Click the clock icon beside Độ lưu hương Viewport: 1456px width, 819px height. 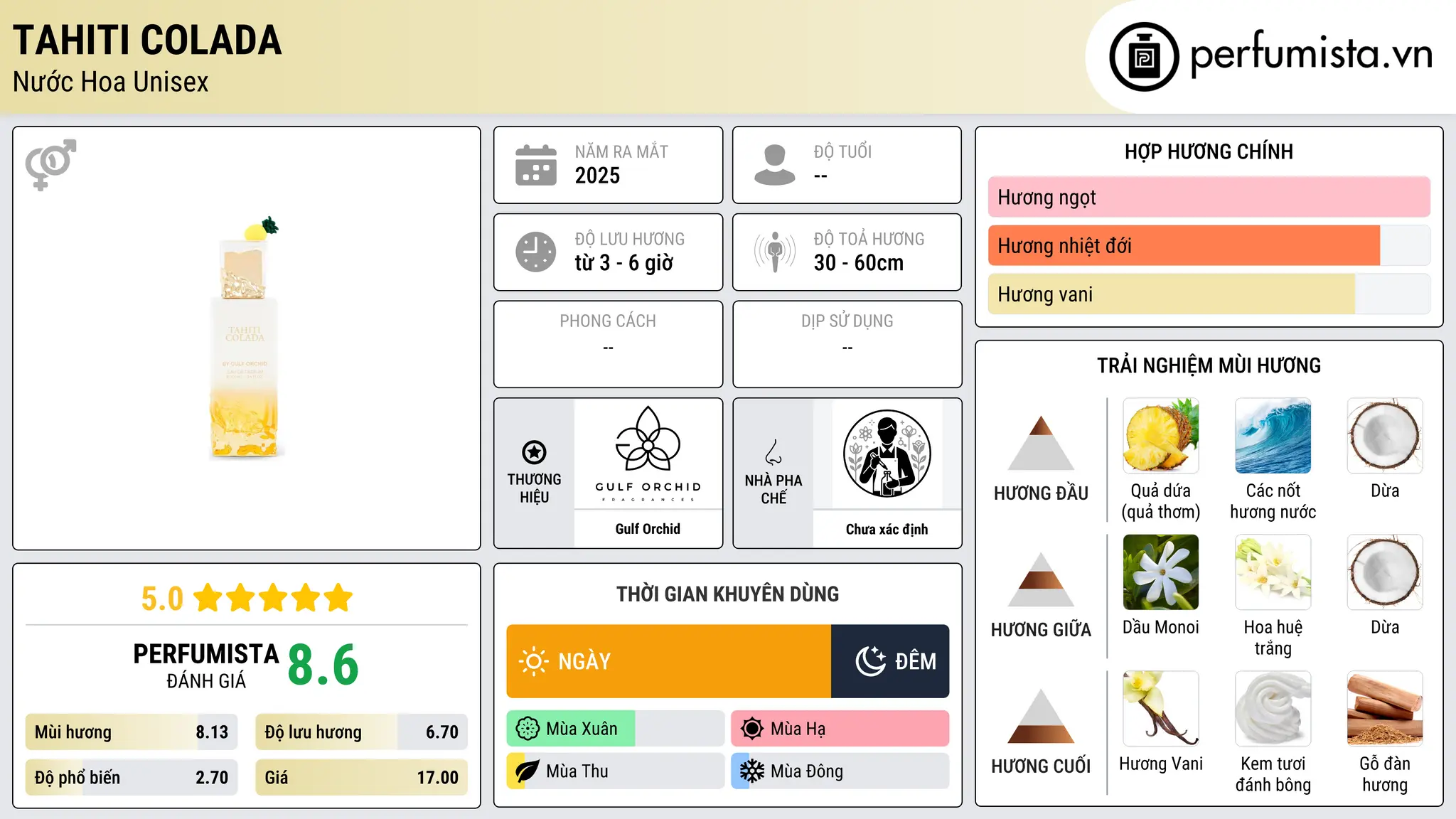coord(536,252)
